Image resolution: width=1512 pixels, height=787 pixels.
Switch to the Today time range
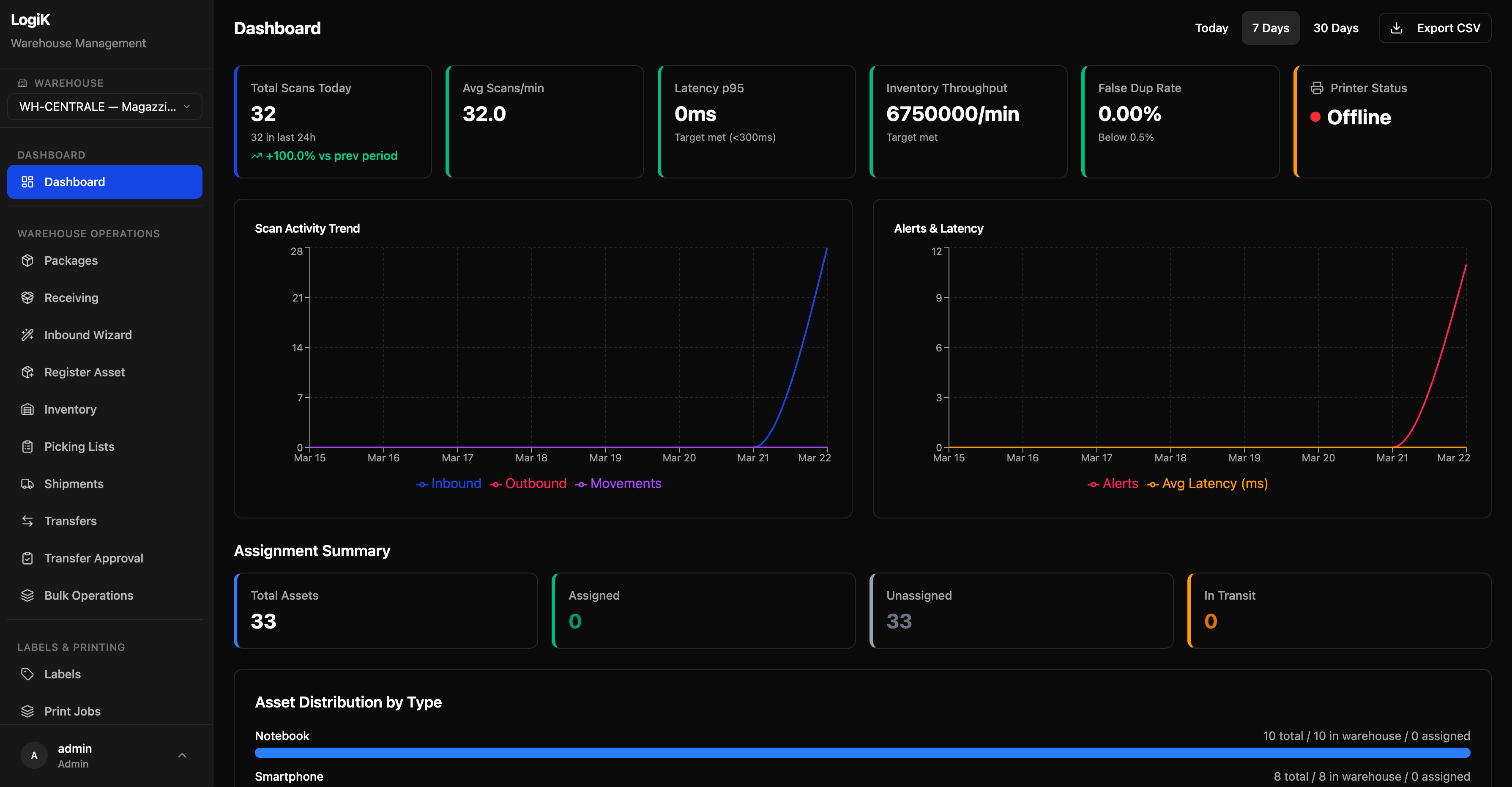click(1211, 28)
